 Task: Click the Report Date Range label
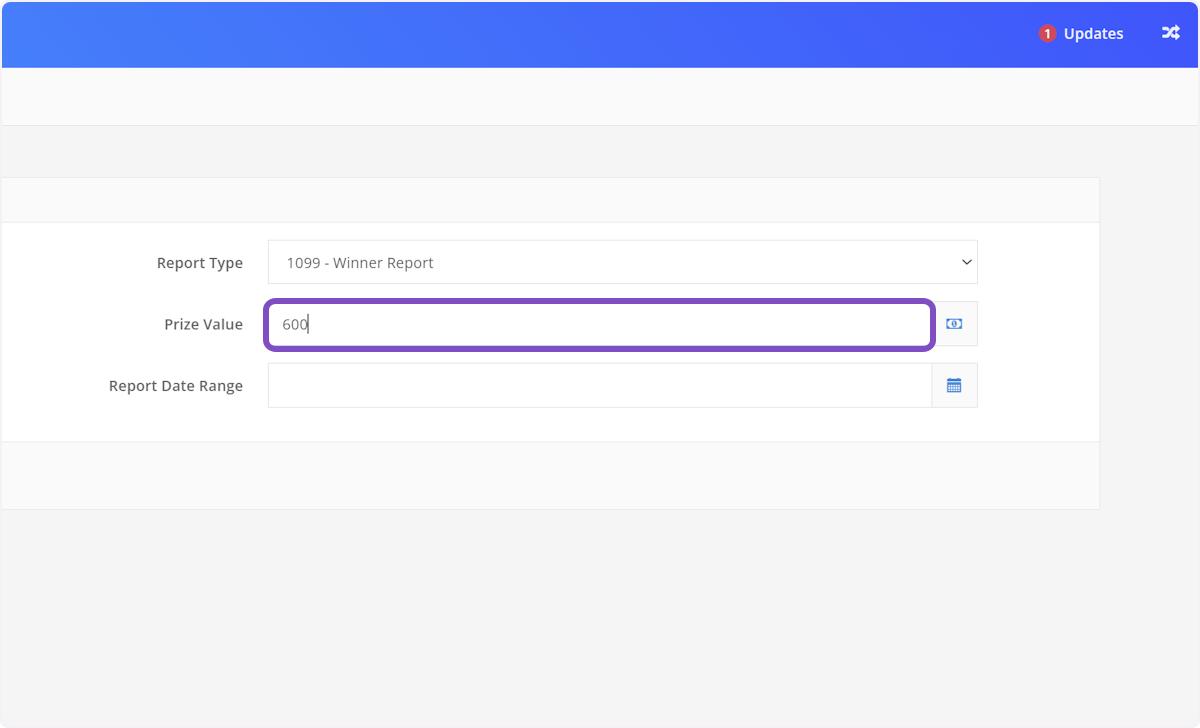176,385
